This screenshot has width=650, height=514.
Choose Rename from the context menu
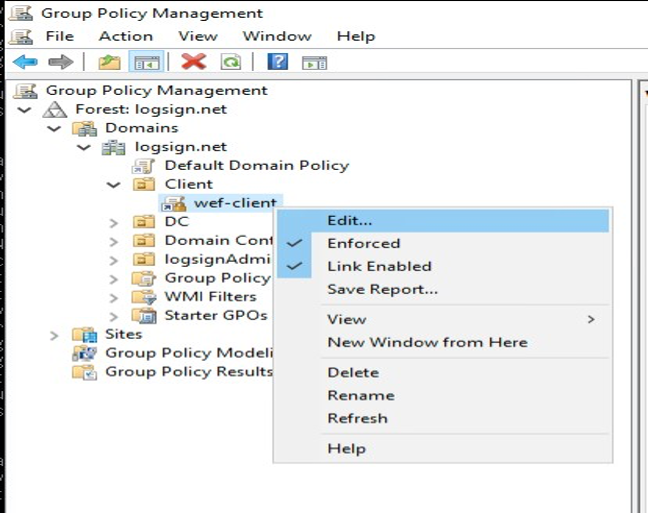[443, 395]
